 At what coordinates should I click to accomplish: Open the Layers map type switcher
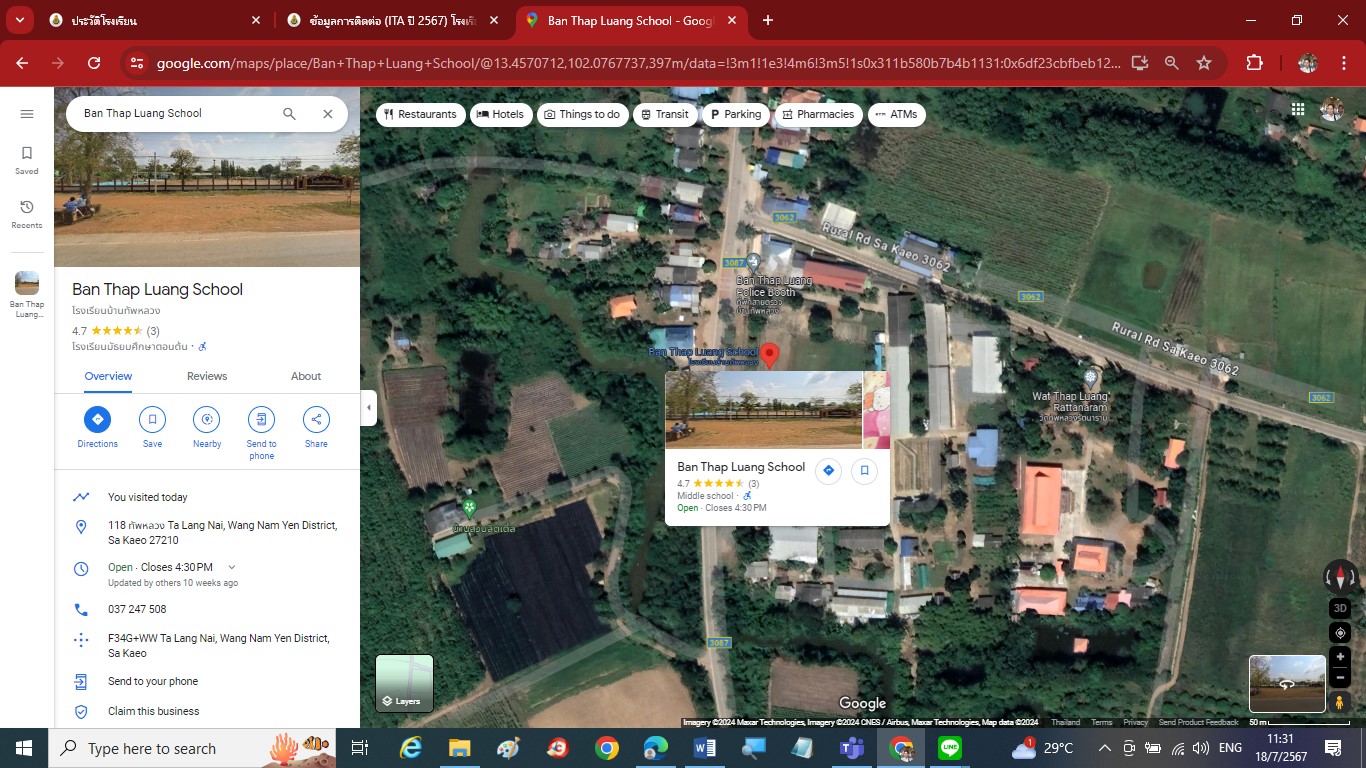(x=404, y=682)
